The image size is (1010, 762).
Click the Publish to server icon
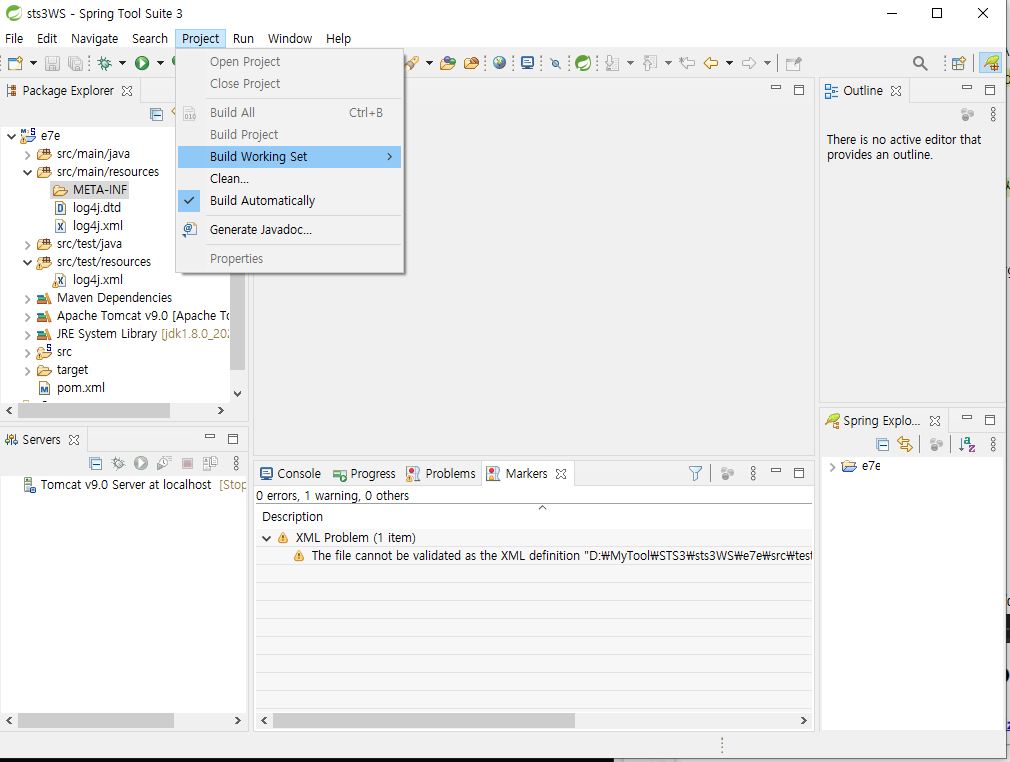pos(211,463)
